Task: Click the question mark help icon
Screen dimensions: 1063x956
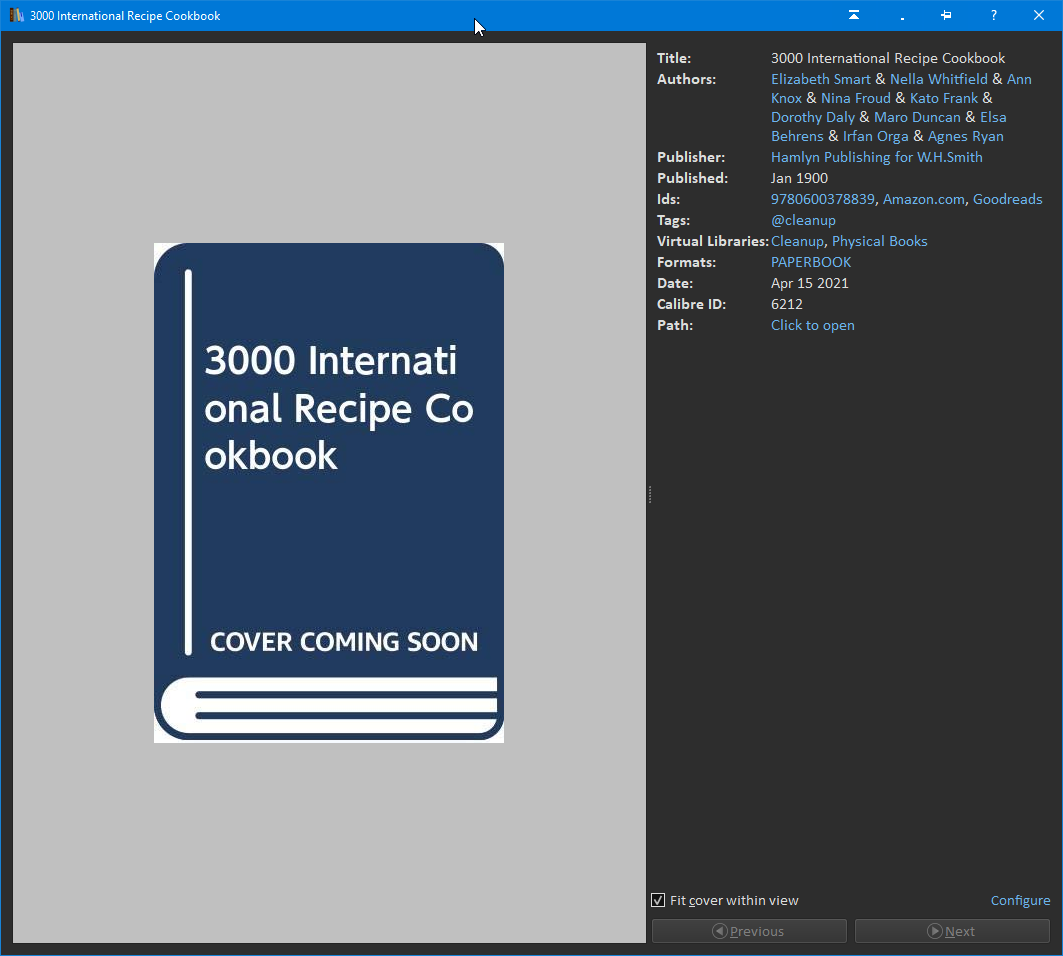Action: [x=993, y=15]
